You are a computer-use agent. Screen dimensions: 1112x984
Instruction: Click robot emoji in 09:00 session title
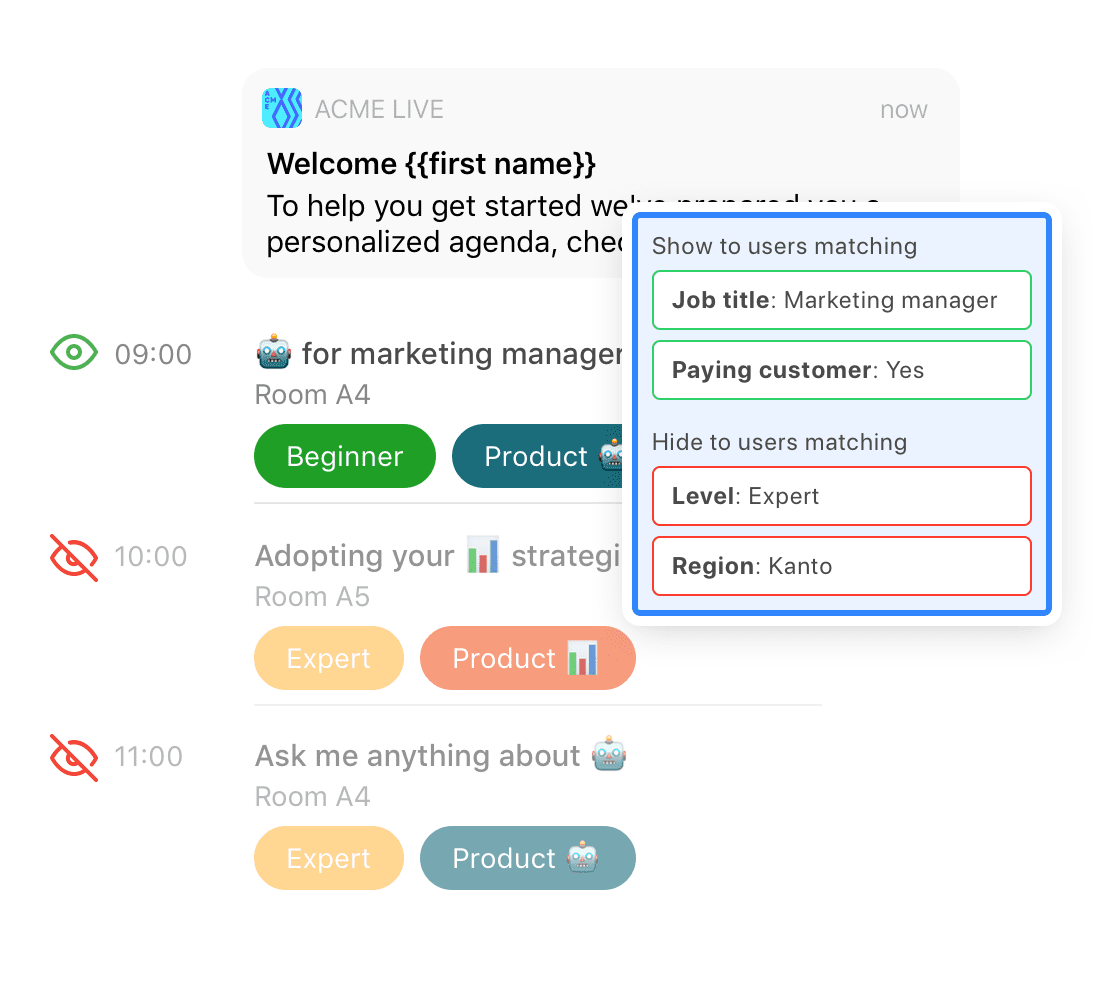coord(273,353)
